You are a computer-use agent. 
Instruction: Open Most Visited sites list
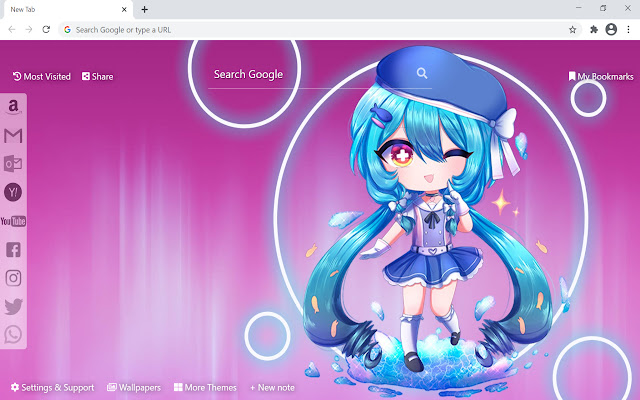(x=42, y=76)
